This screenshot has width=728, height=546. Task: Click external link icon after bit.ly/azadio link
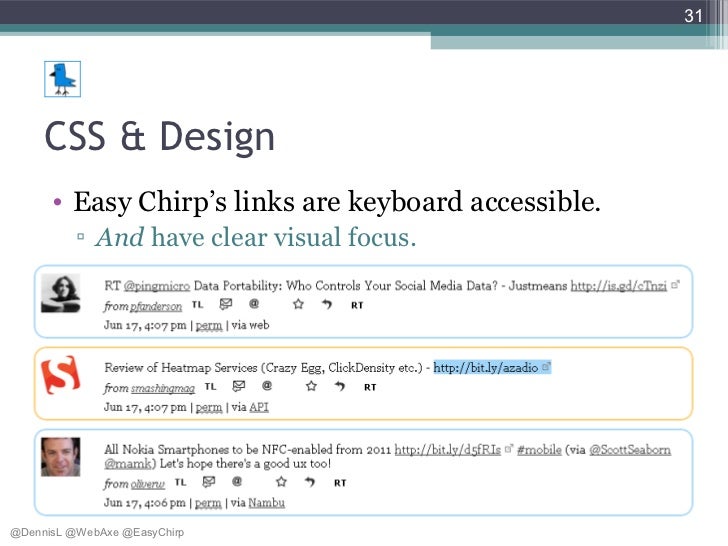point(546,366)
